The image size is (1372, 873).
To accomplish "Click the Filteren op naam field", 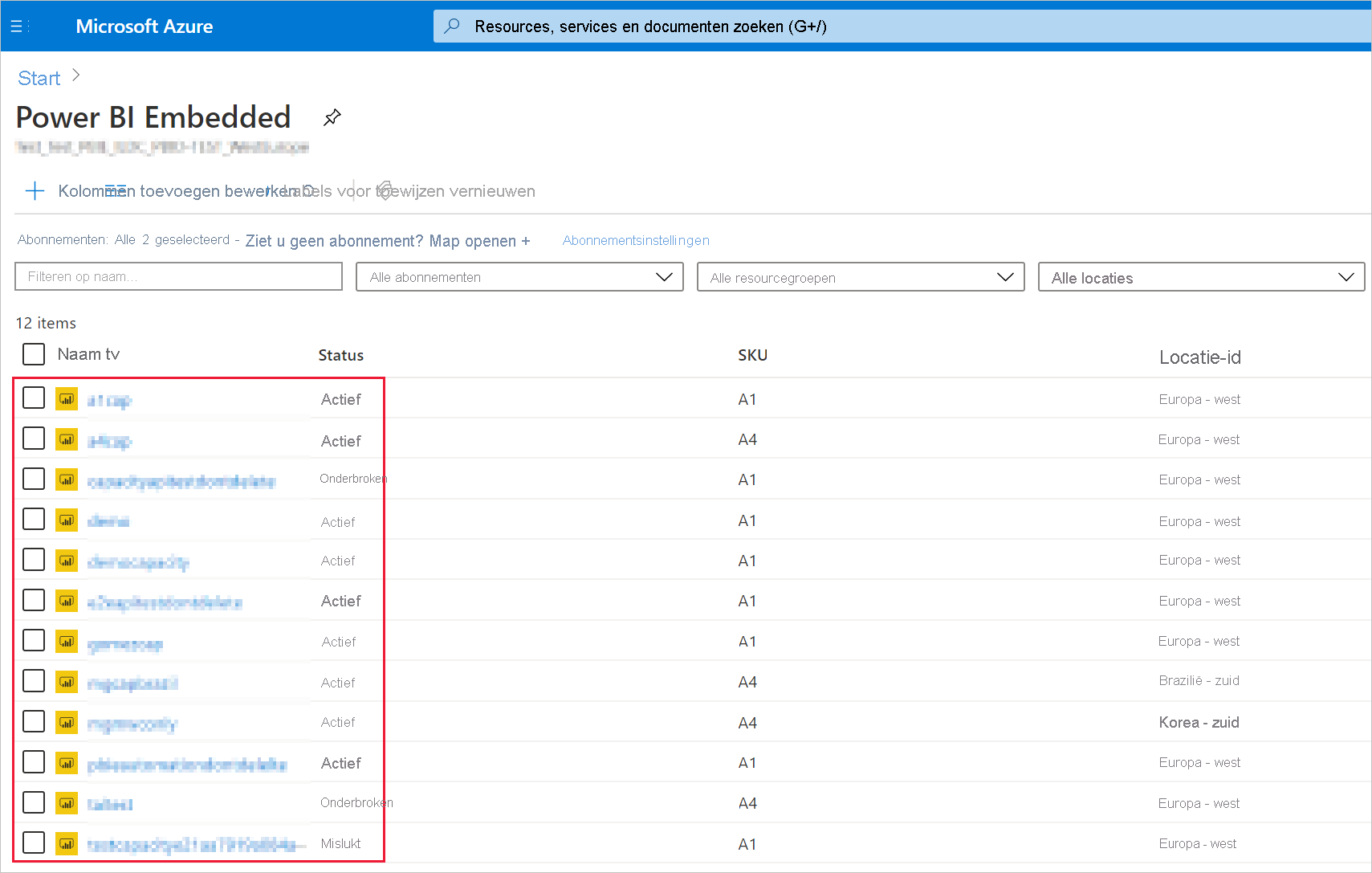I will pos(179,276).
